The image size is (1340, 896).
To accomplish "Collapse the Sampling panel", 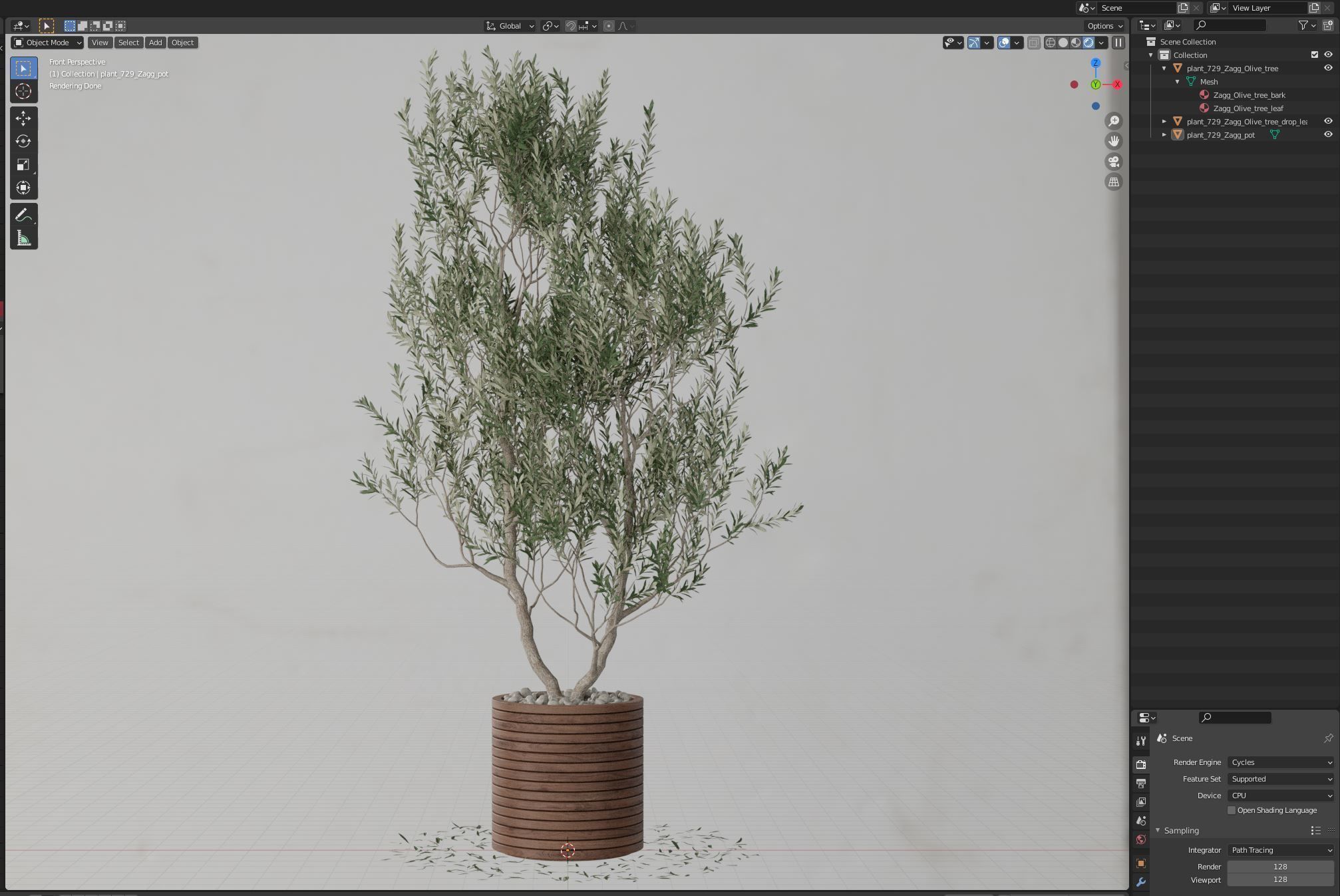I will 1158,830.
